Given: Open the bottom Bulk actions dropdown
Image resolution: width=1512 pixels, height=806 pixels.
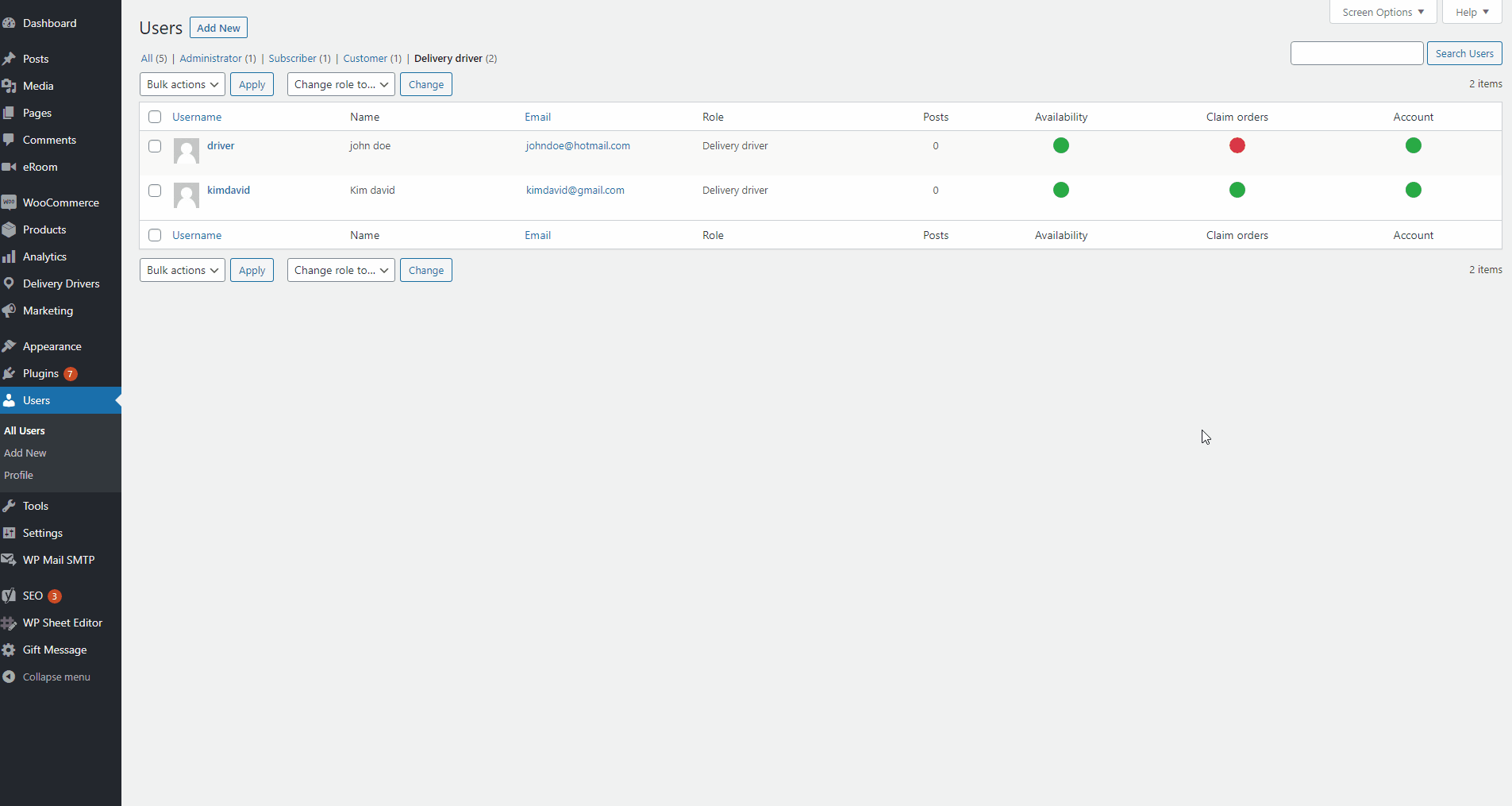Looking at the screenshot, I should [183, 270].
